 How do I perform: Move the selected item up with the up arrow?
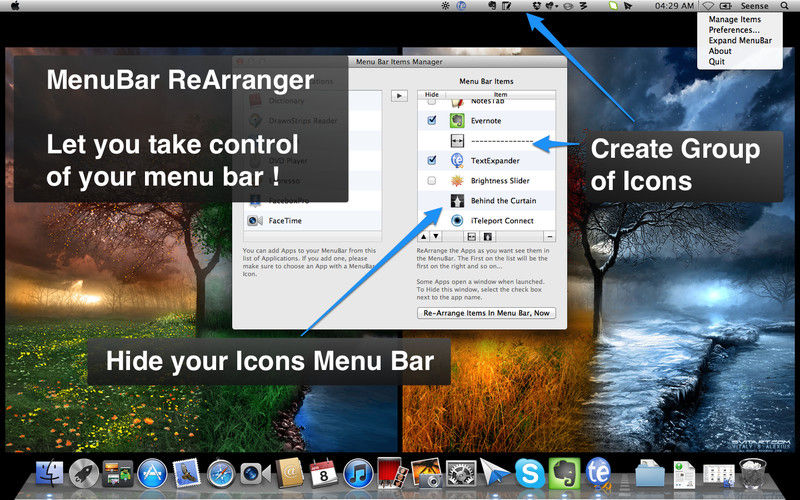pos(423,236)
